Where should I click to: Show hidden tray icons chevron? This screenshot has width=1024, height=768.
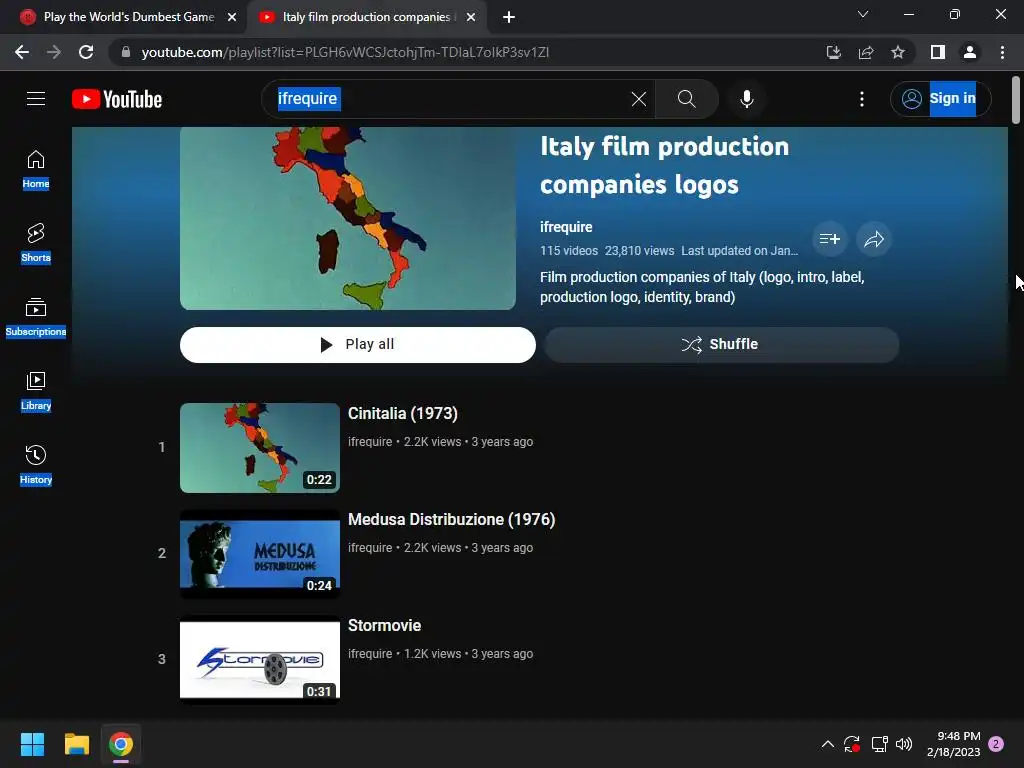click(x=827, y=744)
